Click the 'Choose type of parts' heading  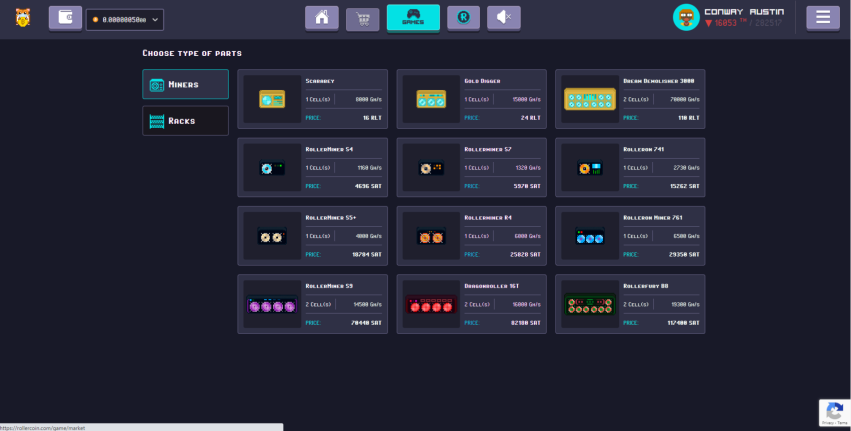coord(192,53)
